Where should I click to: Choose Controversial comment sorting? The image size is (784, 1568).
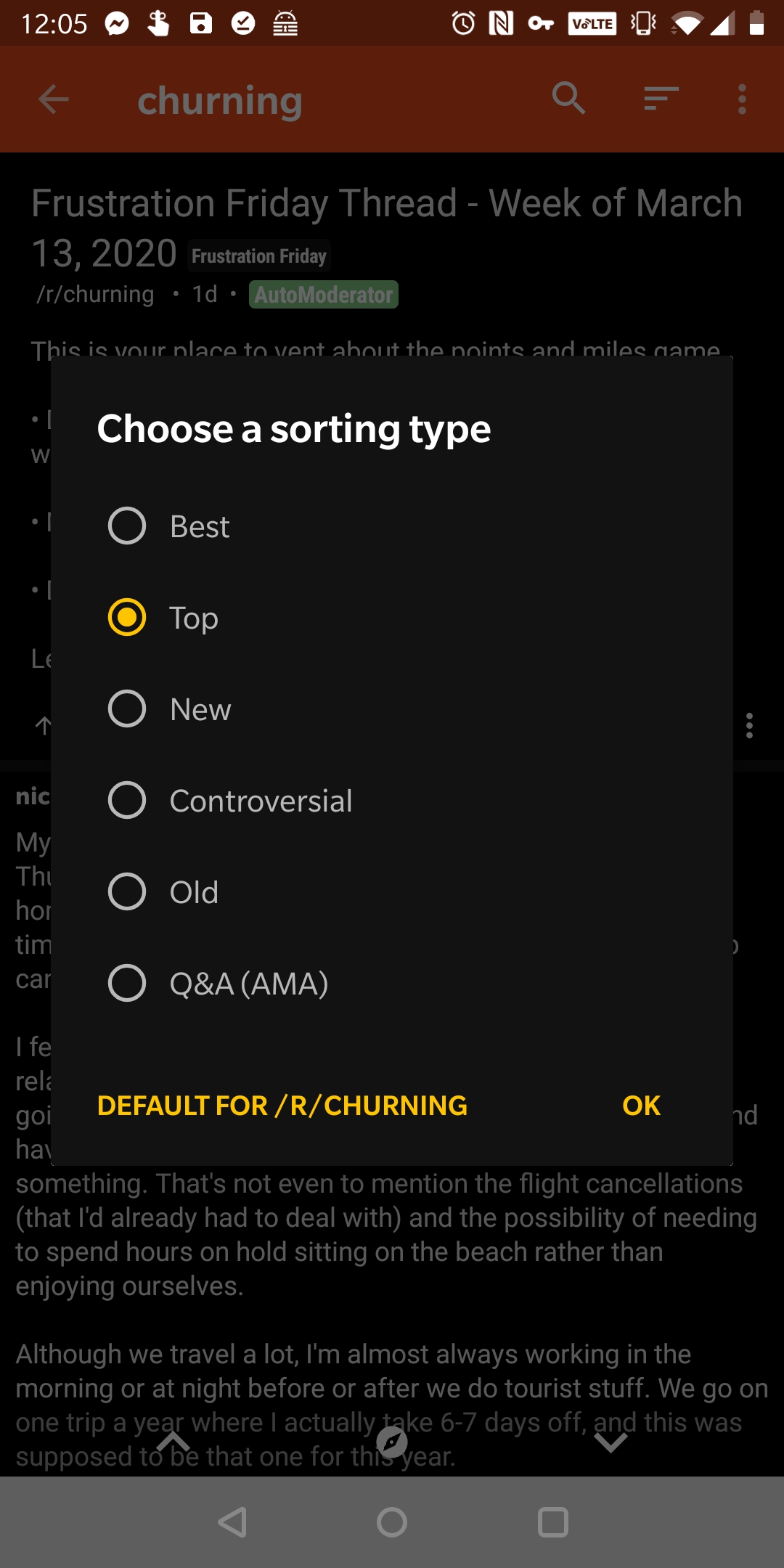point(127,801)
